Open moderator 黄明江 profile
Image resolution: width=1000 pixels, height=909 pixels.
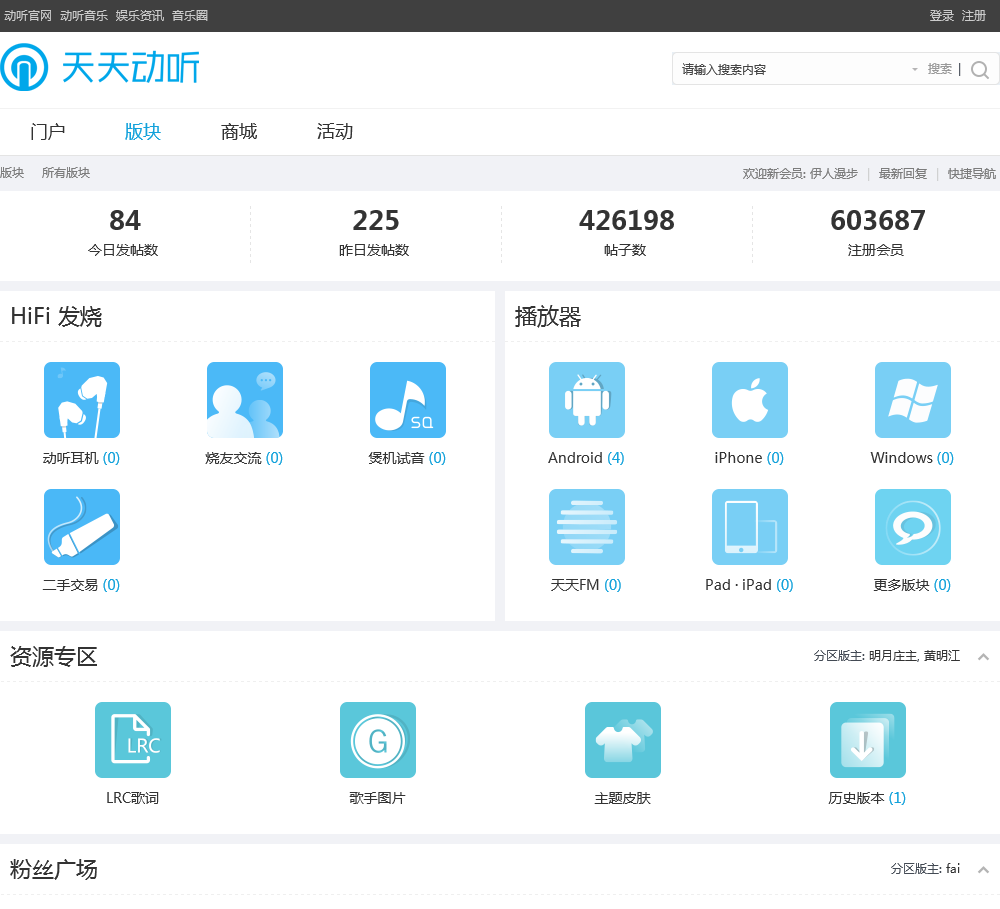(941, 656)
